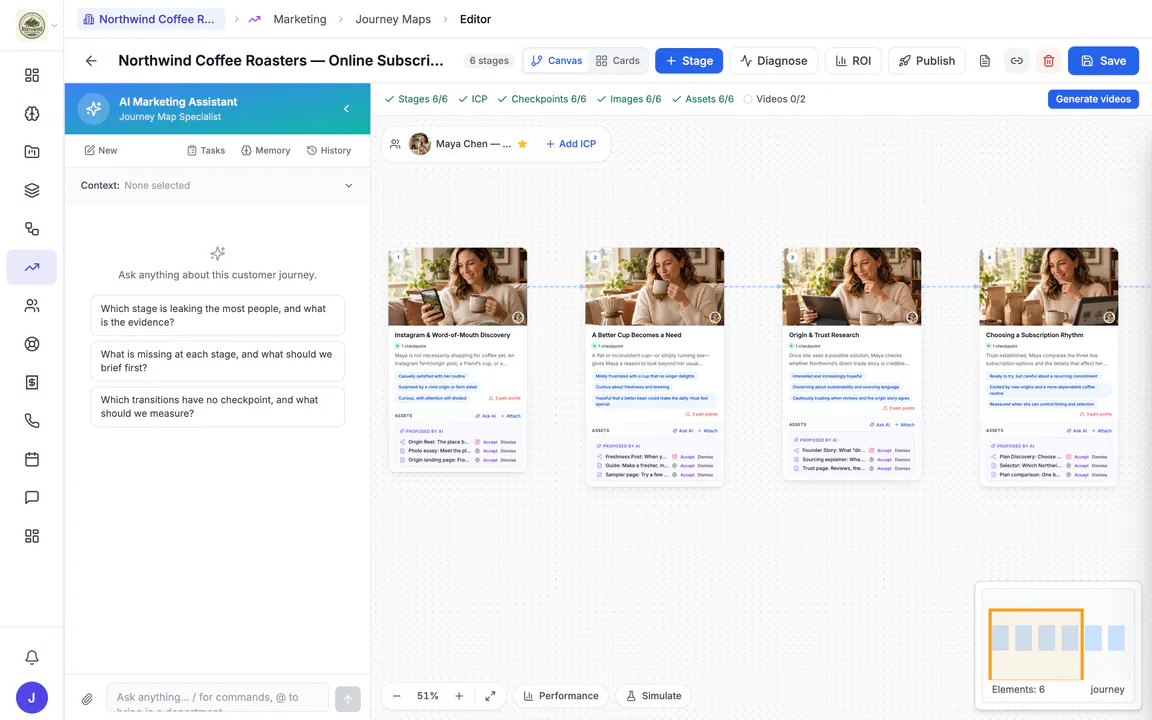Click Add ICP link

coord(571,144)
